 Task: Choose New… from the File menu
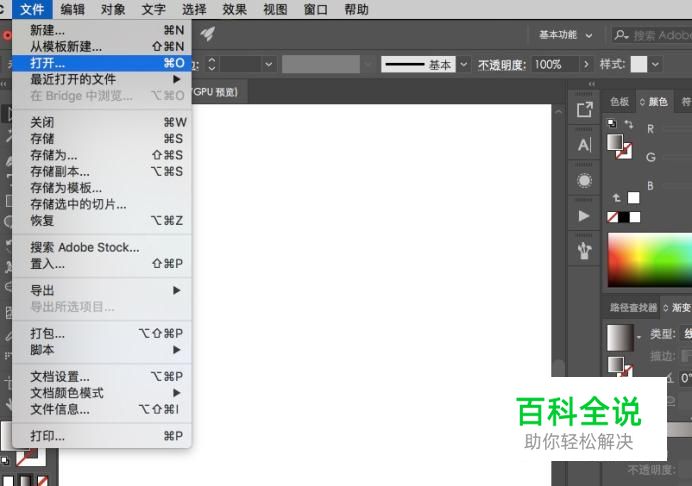coord(102,30)
